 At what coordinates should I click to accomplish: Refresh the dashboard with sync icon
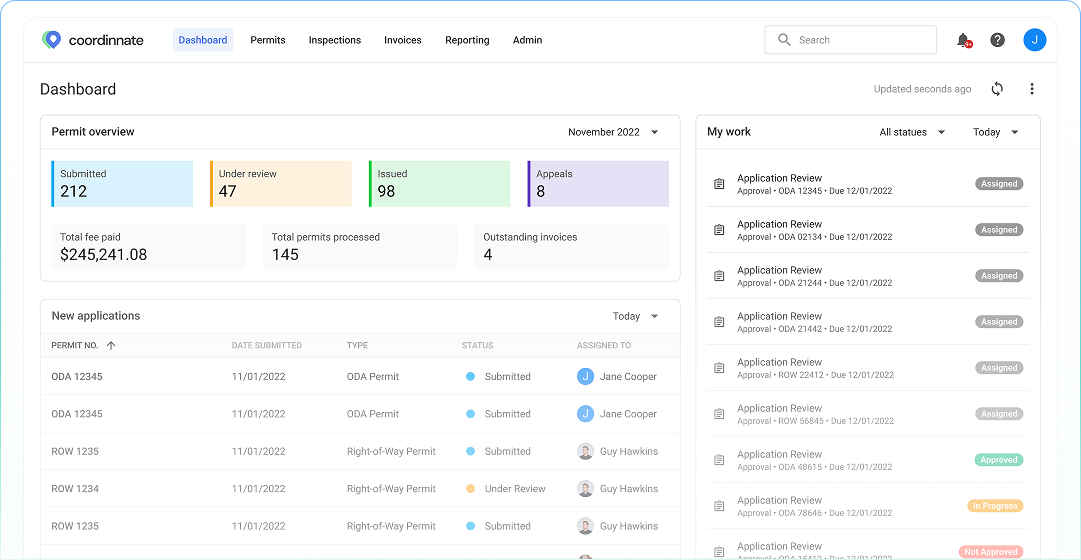(997, 89)
